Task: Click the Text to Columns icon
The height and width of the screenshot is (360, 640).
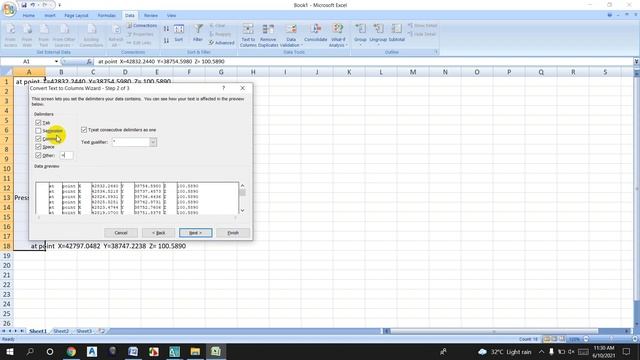Action: pos(248,35)
